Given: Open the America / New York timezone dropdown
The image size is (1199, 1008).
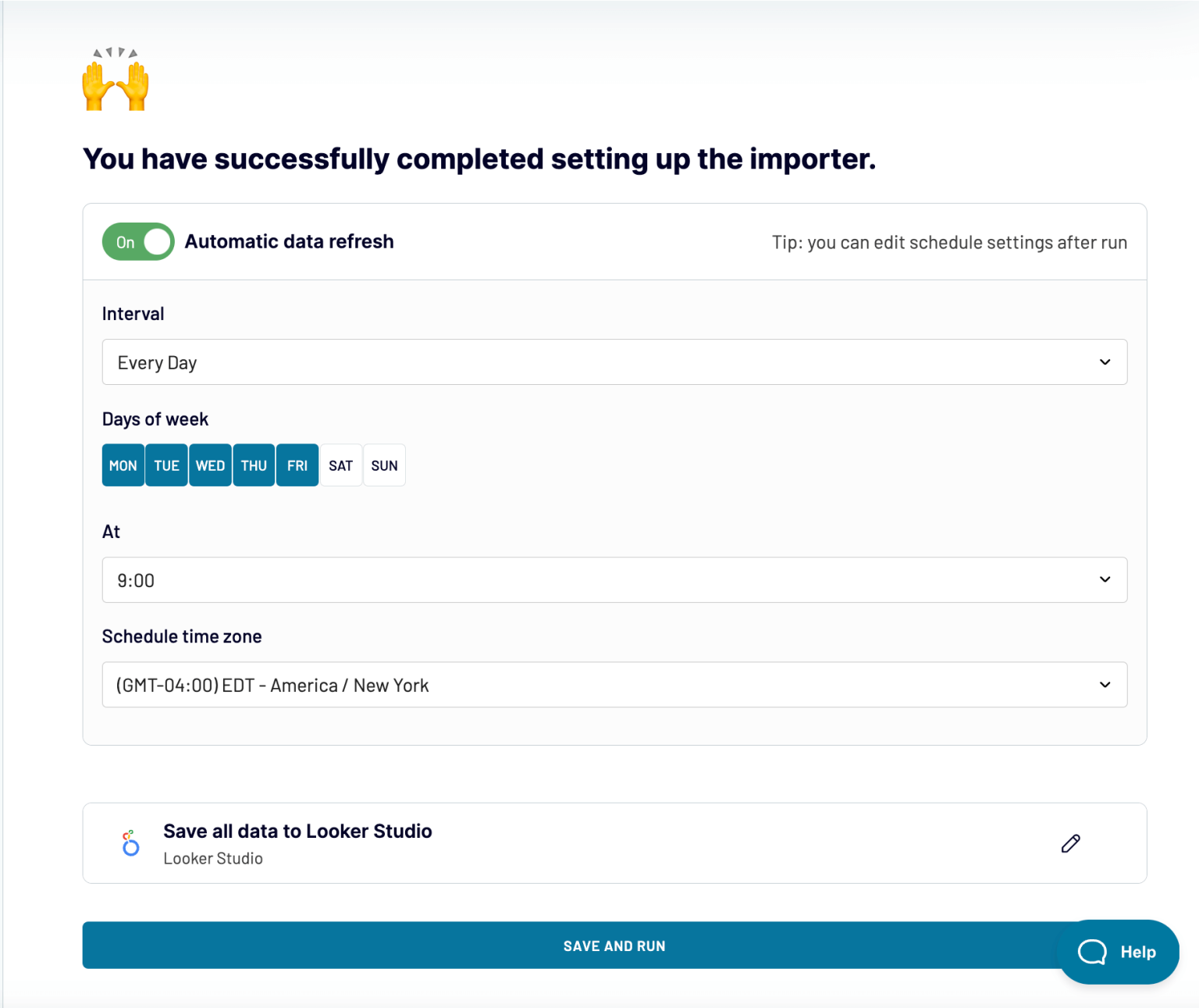Looking at the screenshot, I should pyautogui.click(x=614, y=685).
